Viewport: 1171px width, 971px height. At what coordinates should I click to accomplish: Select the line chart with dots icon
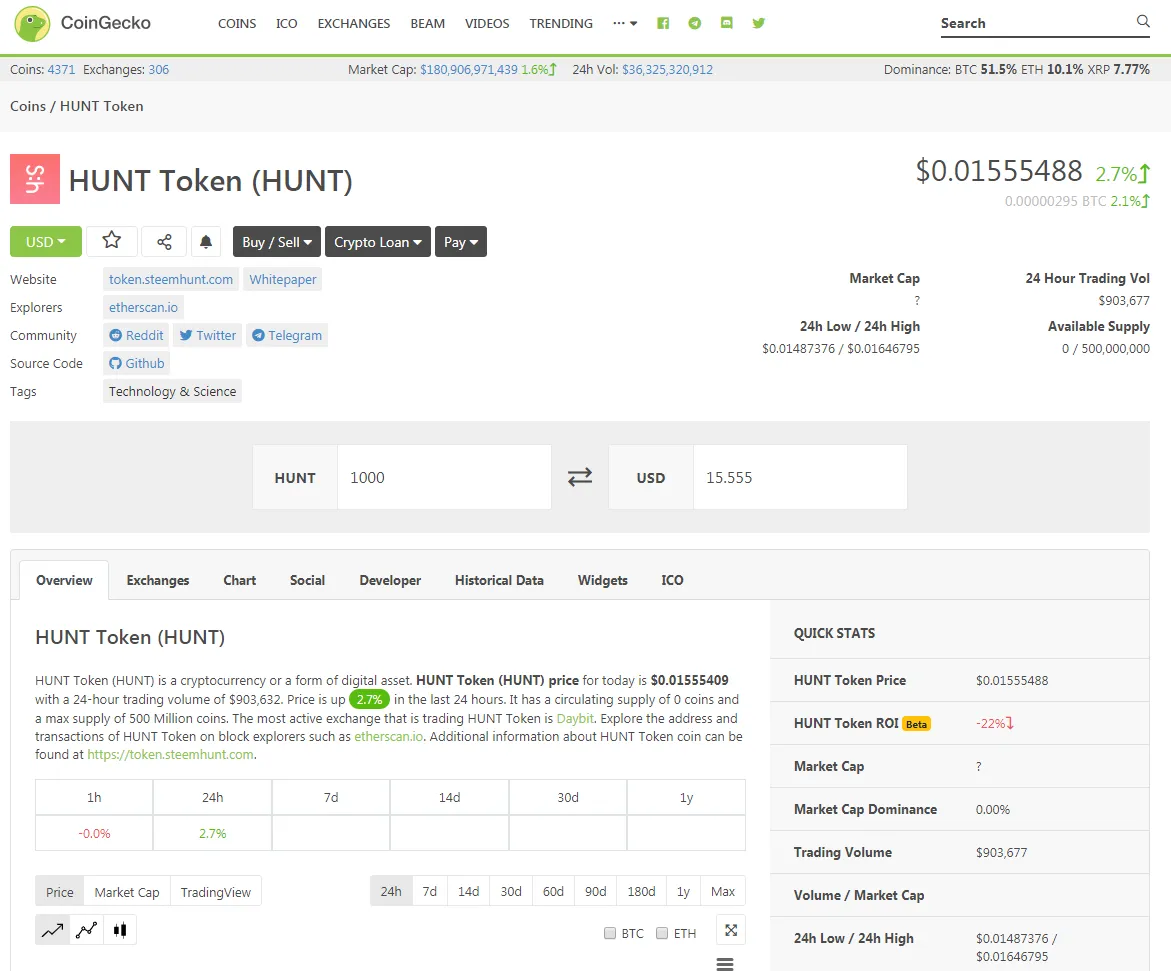[87, 930]
